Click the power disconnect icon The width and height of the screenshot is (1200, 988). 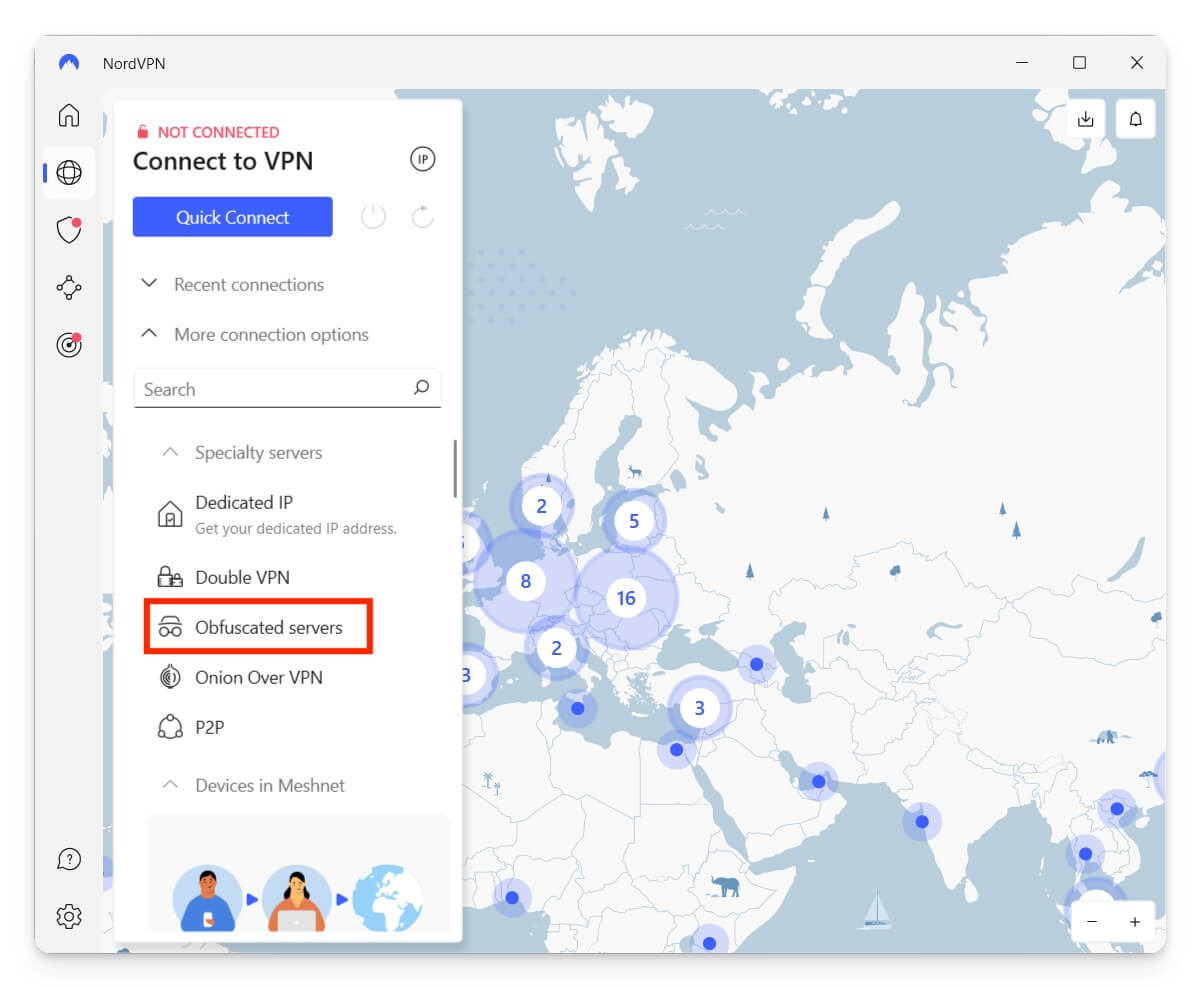(x=373, y=216)
